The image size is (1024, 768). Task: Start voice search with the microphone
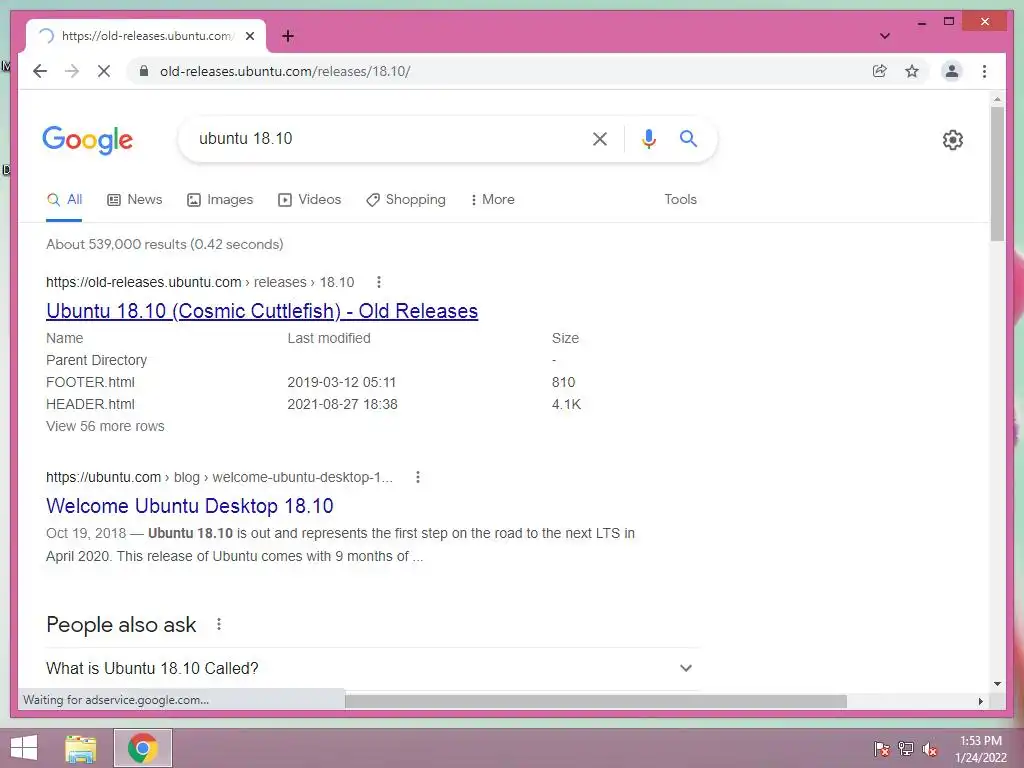[648, 138]
